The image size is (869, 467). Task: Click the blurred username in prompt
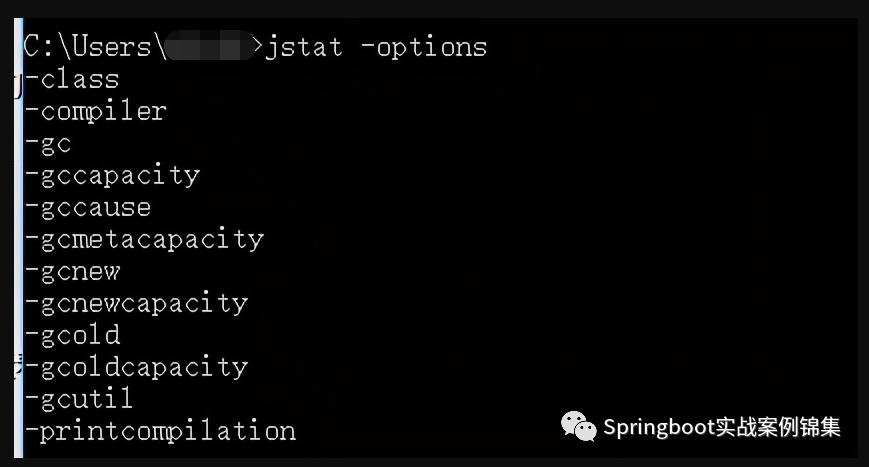pos(209,46)
